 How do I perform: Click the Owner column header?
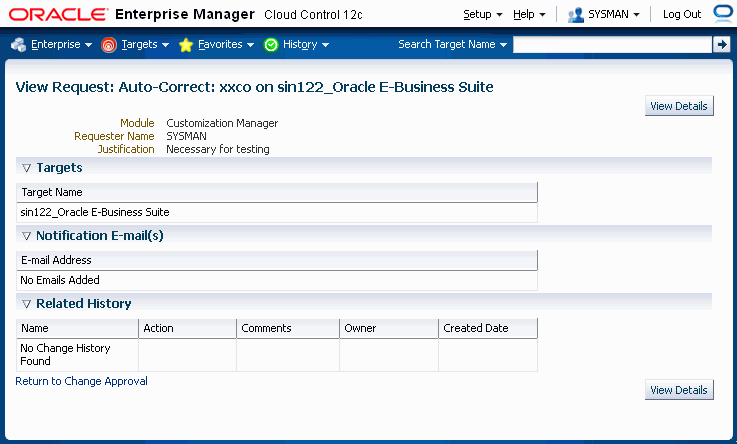(x=389, y=328)
